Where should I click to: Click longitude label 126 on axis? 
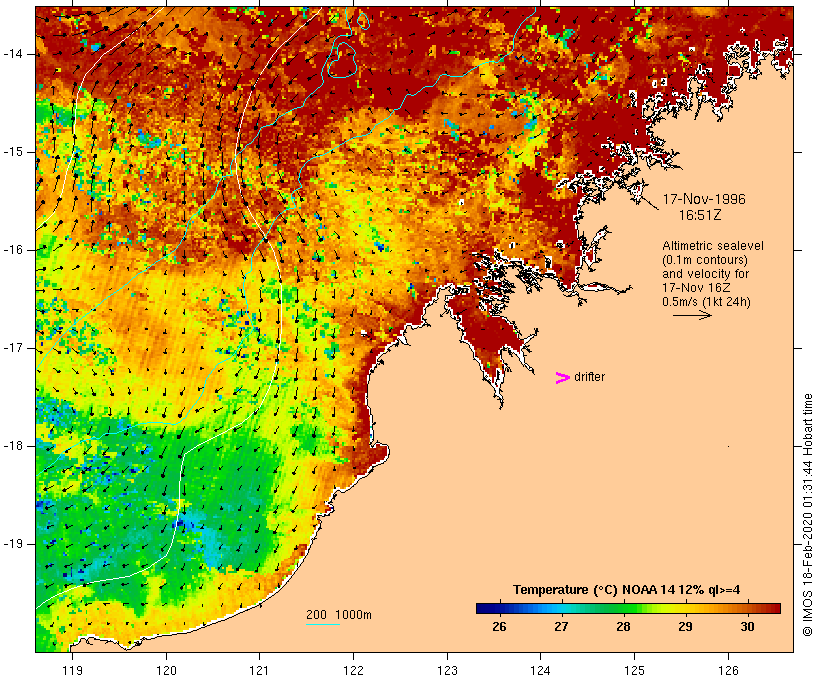coord(728,670)
